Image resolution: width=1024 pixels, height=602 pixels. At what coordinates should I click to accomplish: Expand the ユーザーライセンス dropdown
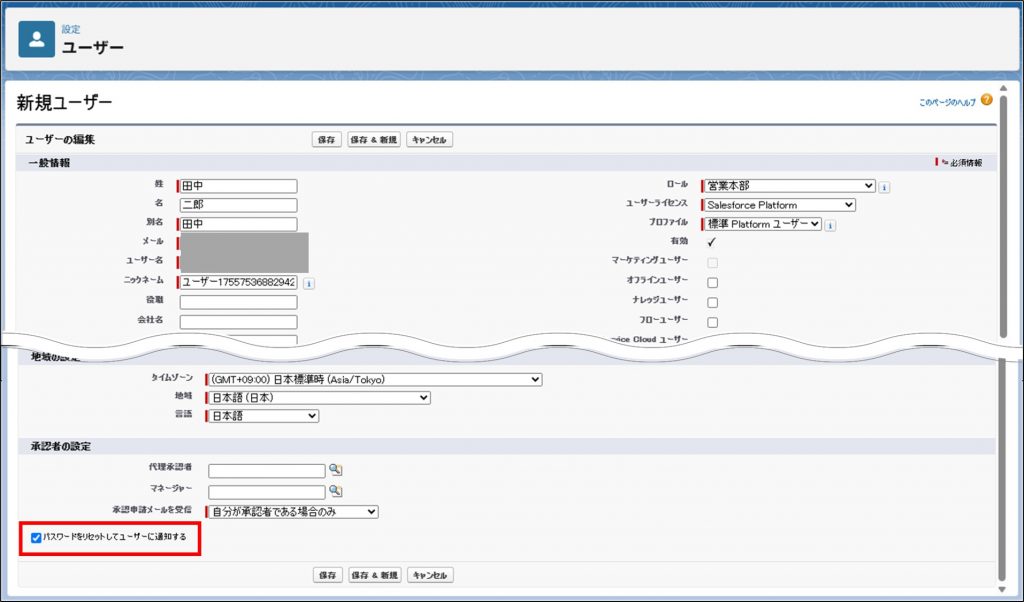pyautogui.click(x=779, y=205)
